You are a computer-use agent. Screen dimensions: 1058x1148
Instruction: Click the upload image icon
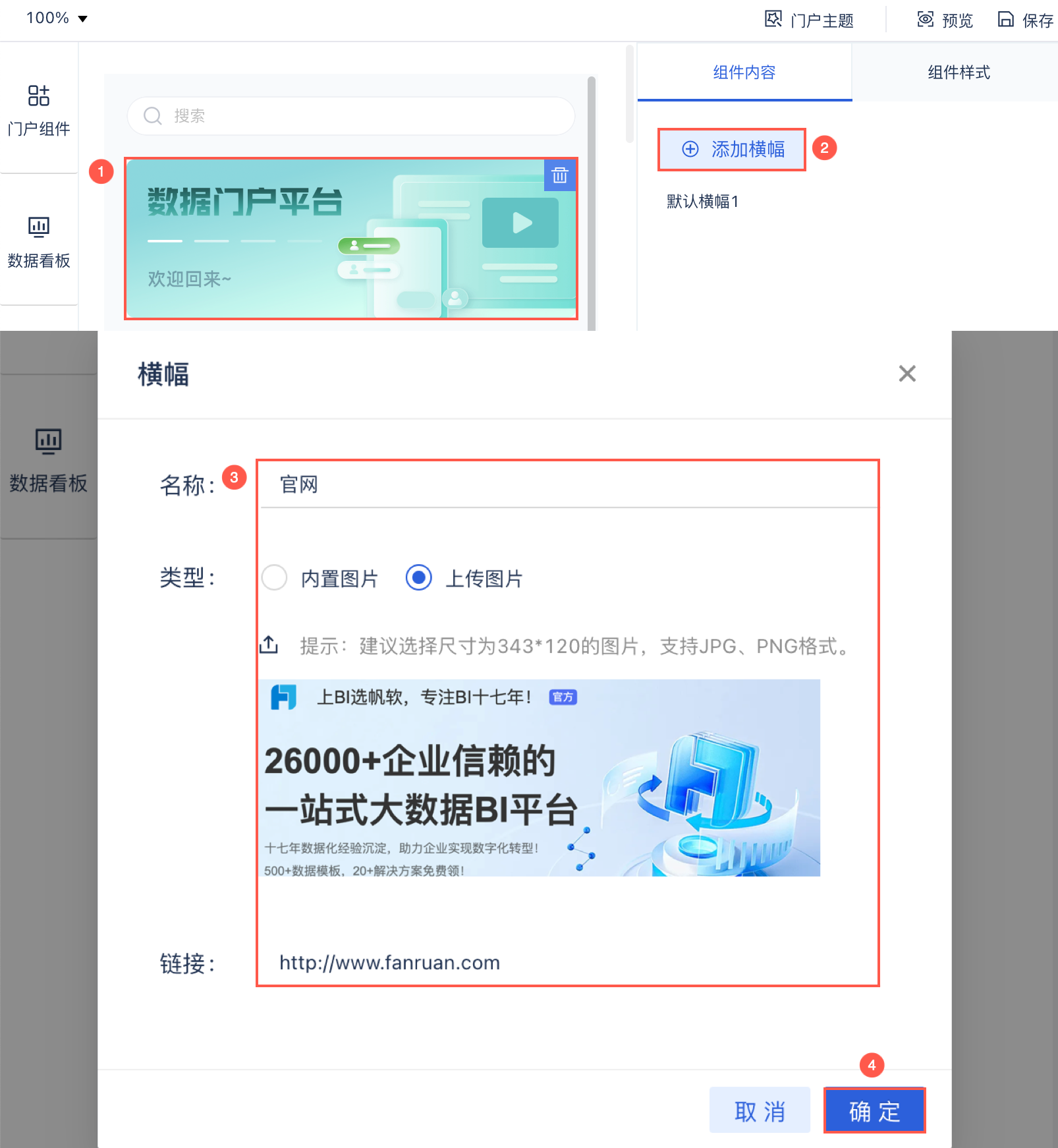tap(269, 645)
